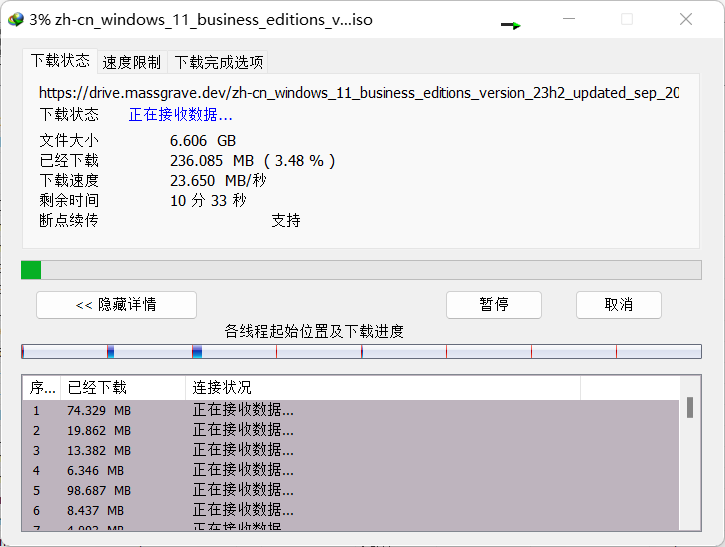Click the 下载速度 label
The image size is (725, 547).
tap(69, 181)
